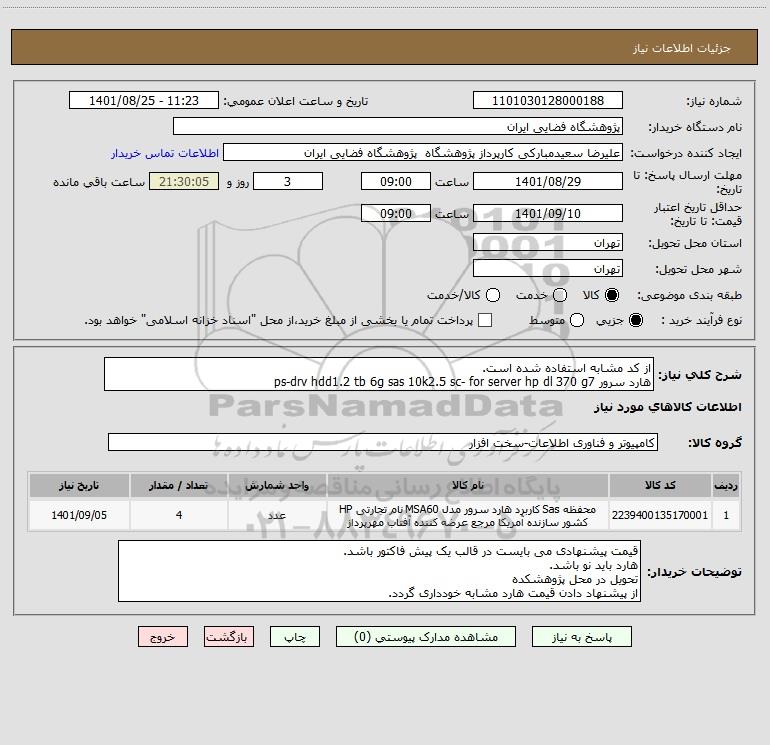
Task: Click the 'چاپ' print button
Action: [x=295, y=637]
